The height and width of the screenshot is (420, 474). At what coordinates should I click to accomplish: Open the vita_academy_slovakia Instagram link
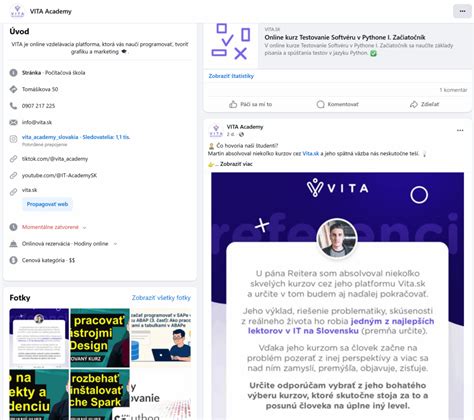pos(76,137)
